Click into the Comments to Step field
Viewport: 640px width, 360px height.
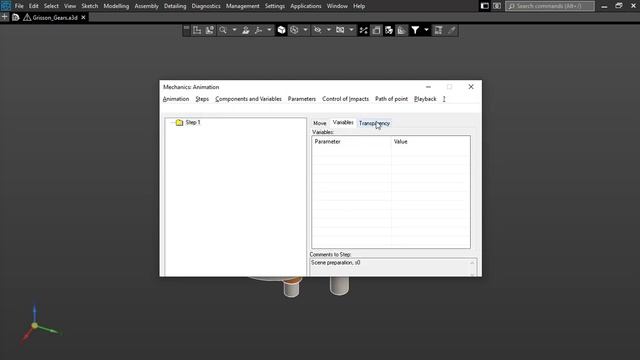pos(393,267)
